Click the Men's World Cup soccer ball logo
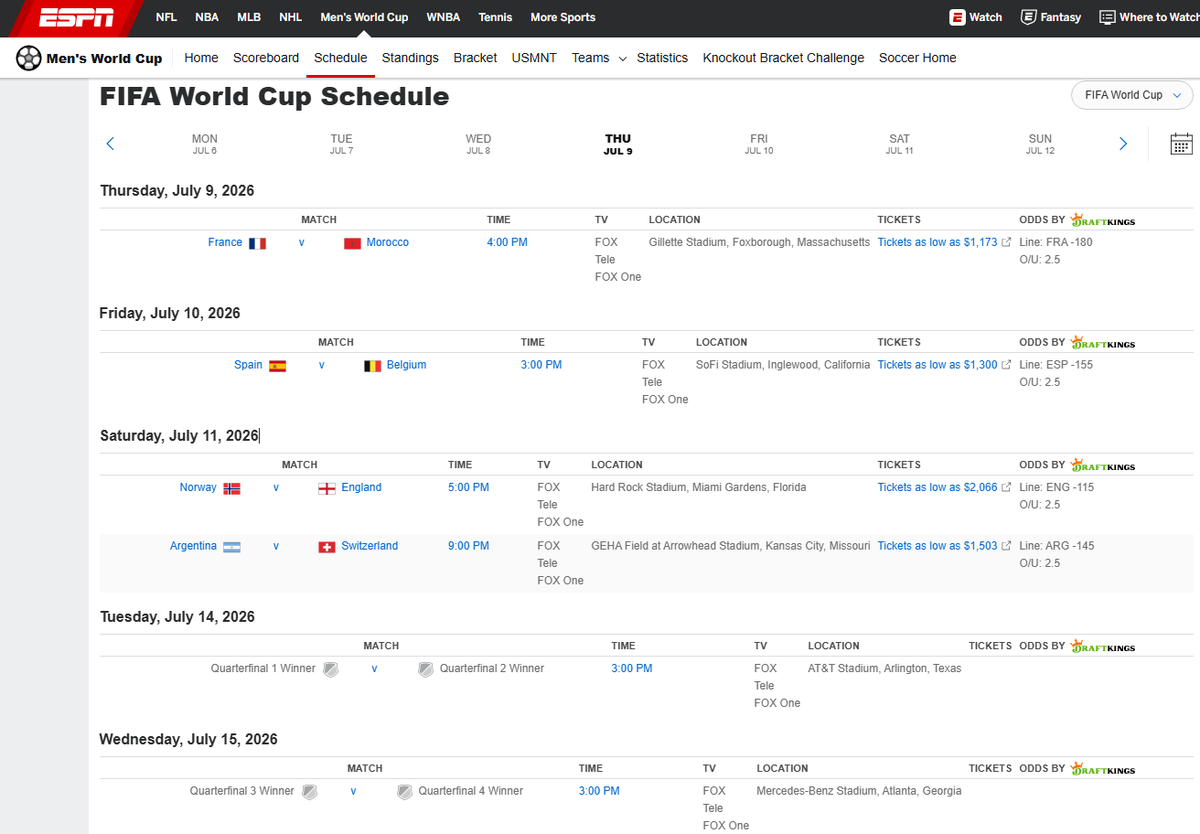Viewport: 1200px width, 834px height. click(x=29, y=58)
